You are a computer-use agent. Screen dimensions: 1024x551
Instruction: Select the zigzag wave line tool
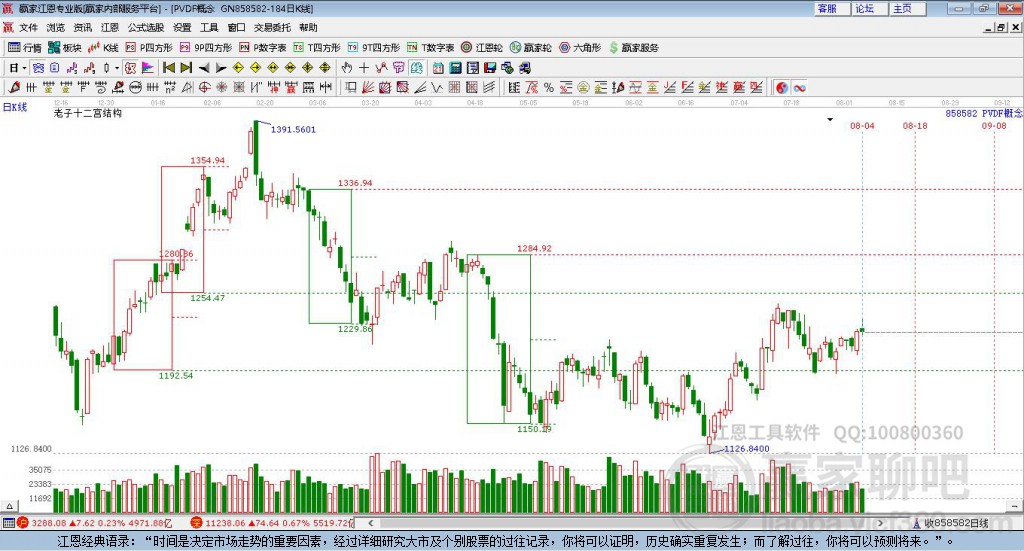pyautogui.click(x=437, y=87)
